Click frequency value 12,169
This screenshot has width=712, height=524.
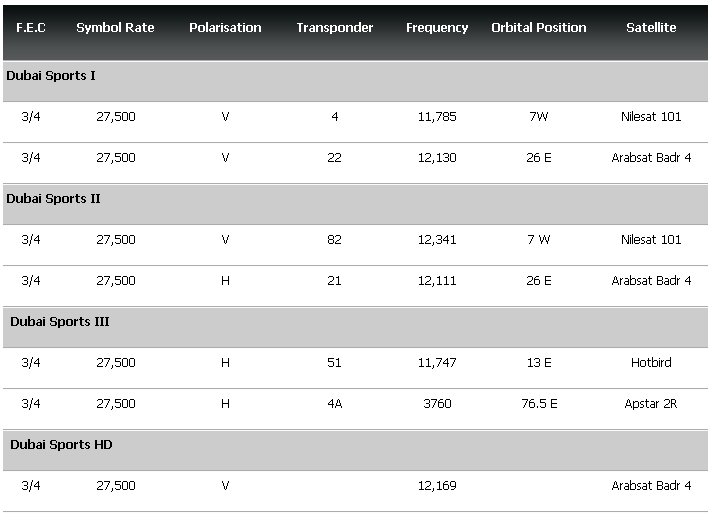[437, 486]
